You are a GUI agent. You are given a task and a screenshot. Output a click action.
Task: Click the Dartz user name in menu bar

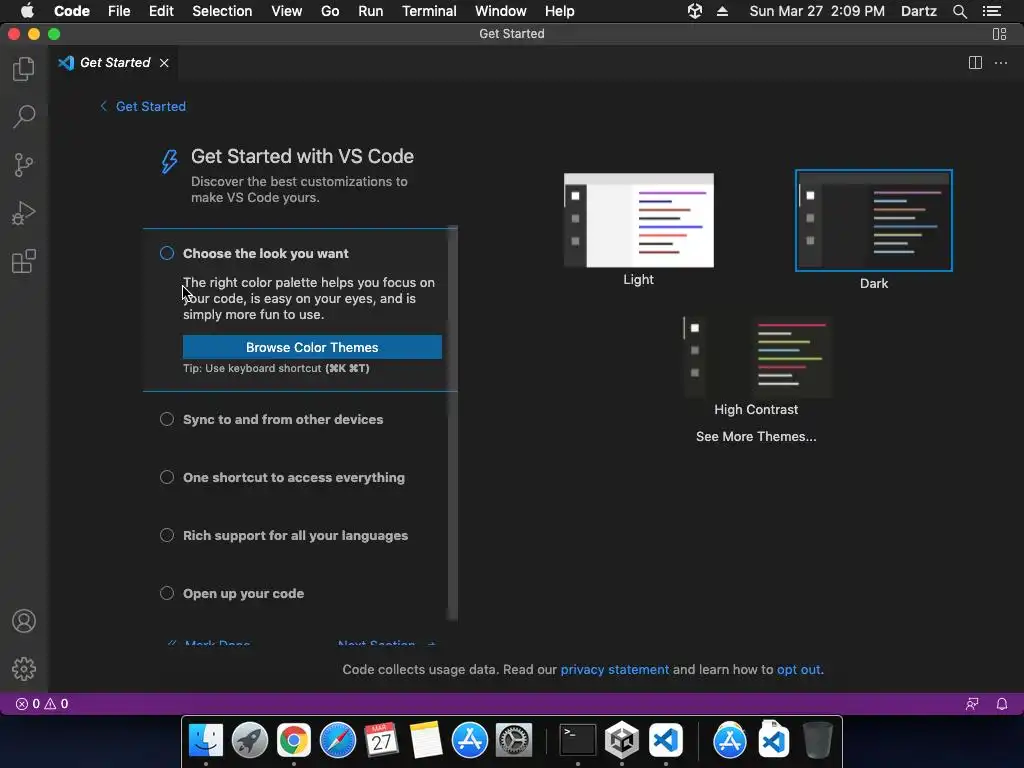pyautogui.click(x=918, y=11)
